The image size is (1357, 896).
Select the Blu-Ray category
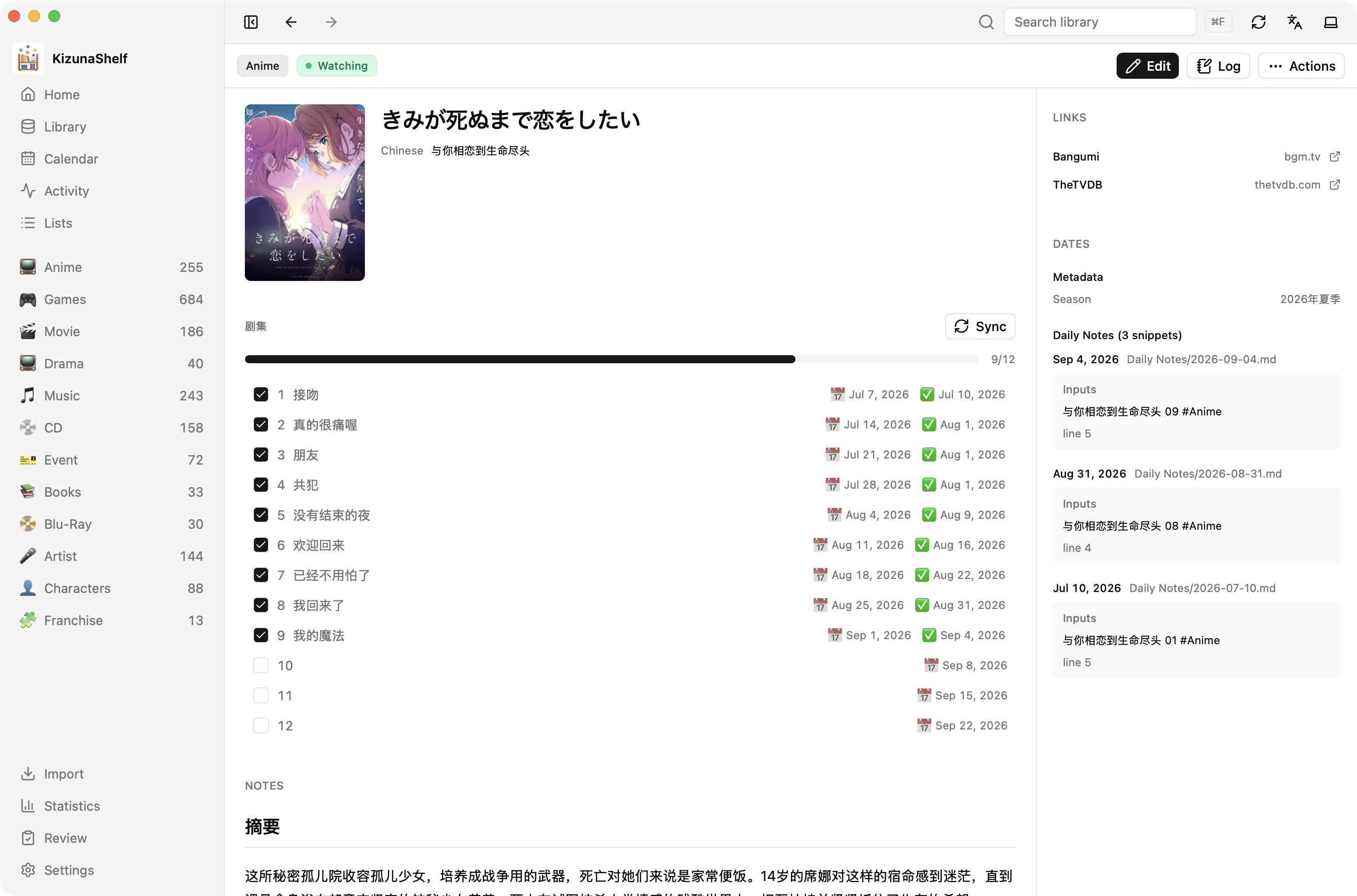point(112,524)
